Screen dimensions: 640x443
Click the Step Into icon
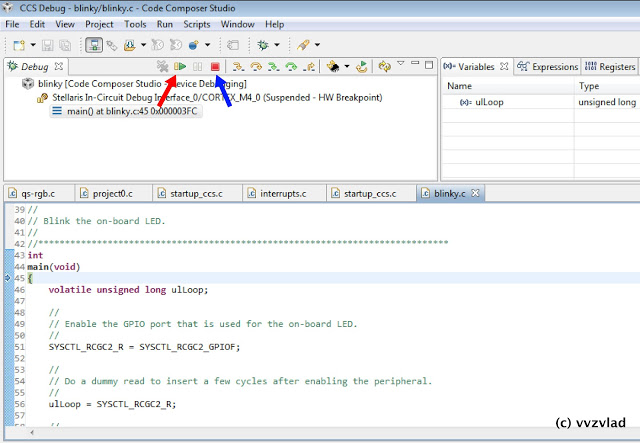pyautogui.click(x=238, y=66)
